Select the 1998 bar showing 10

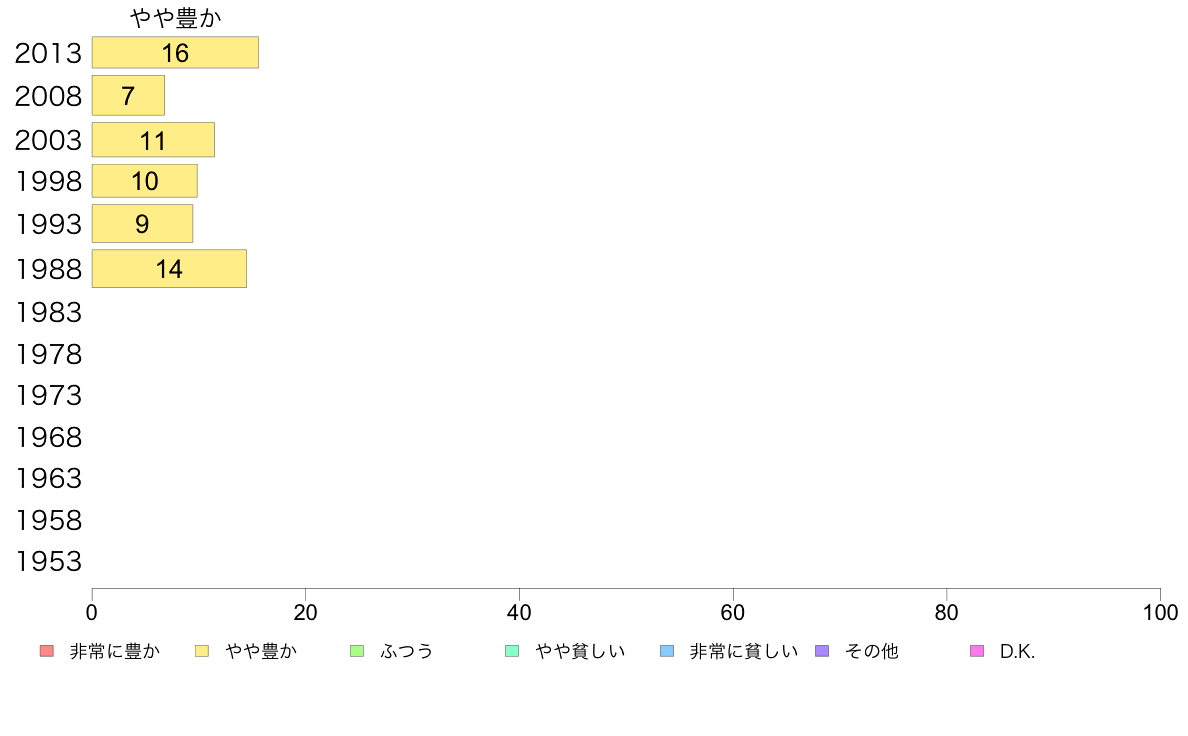(145, 181)
